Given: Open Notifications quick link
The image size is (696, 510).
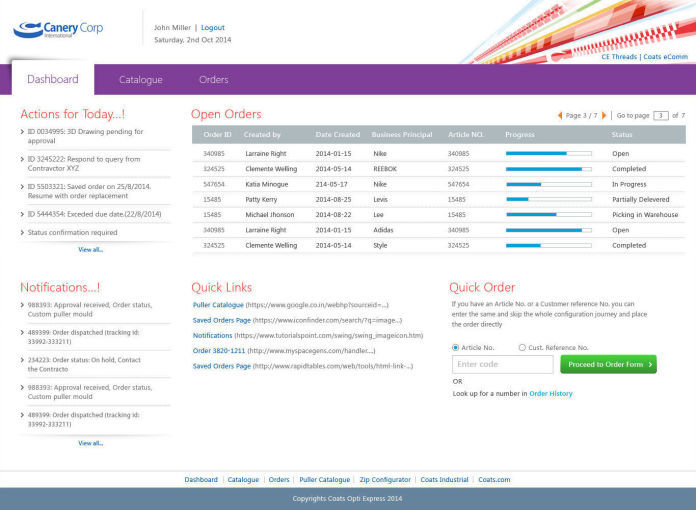Looking at the screenshot, I should click(212, 336).
